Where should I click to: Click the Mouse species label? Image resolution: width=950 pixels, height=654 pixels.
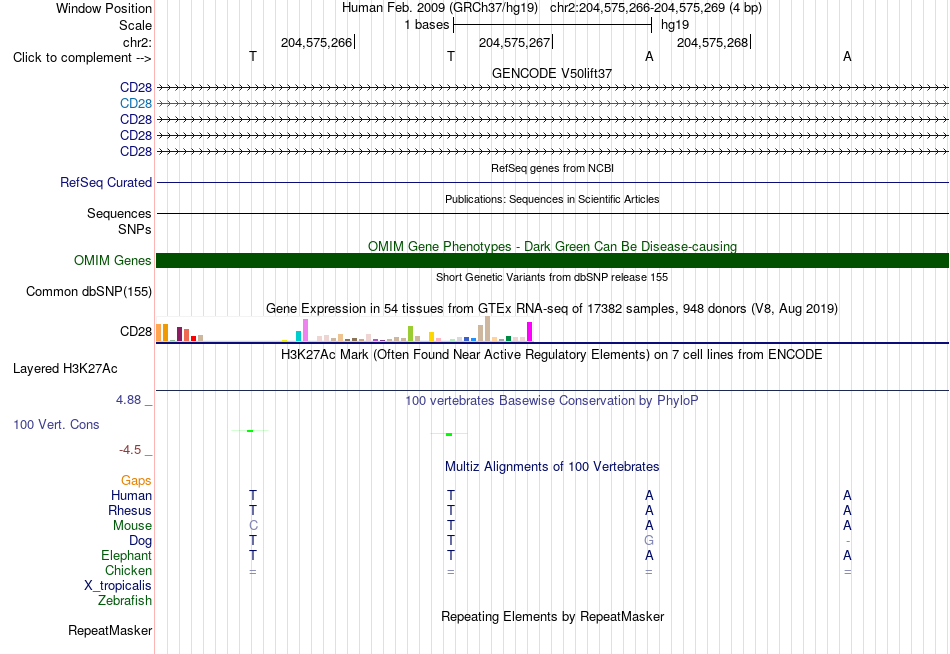[132, 526]
